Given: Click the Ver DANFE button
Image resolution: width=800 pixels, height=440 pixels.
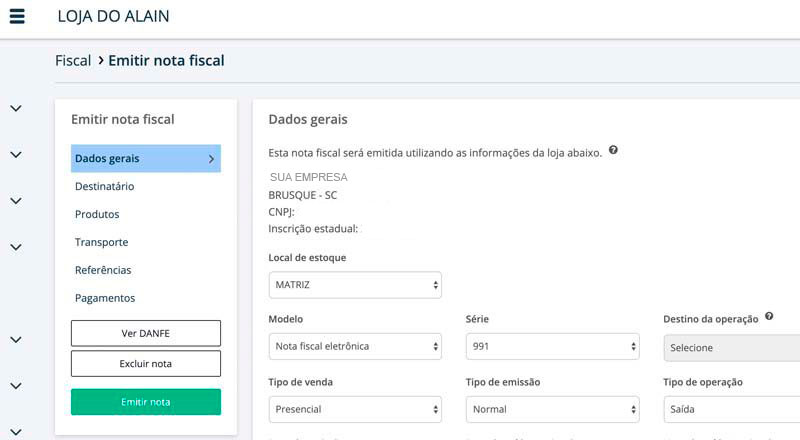Looking at the screenshot, I should point(146,333).
